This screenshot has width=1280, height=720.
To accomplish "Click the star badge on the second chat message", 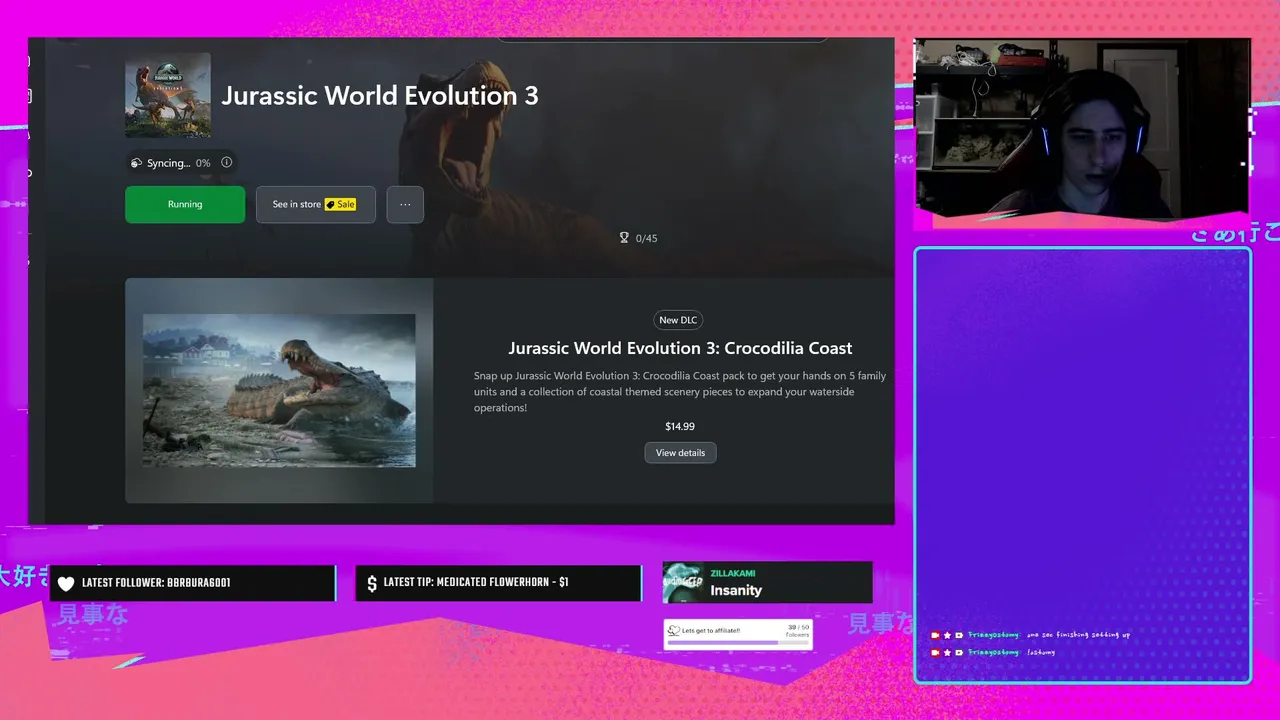I will 947,652.
